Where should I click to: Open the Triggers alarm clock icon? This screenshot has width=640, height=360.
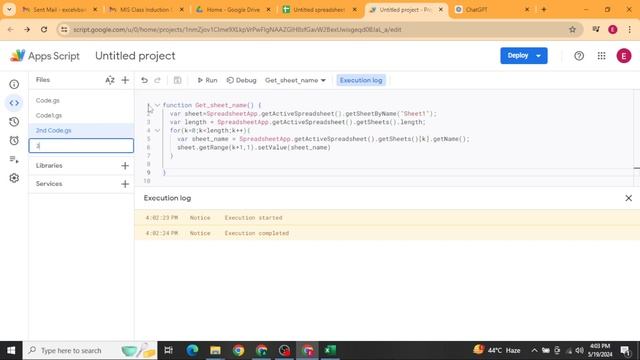coord(14,140)
